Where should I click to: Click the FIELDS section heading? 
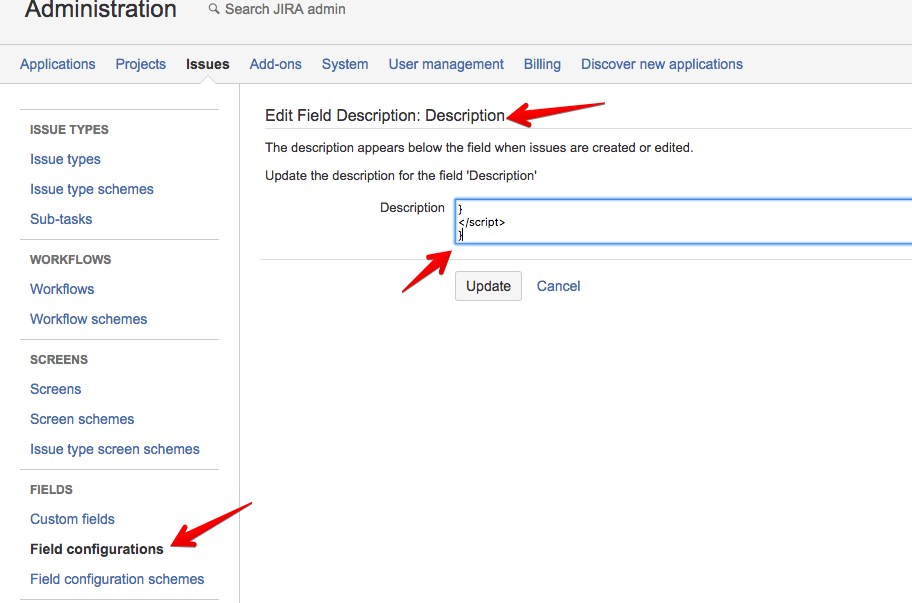[51, 490]
